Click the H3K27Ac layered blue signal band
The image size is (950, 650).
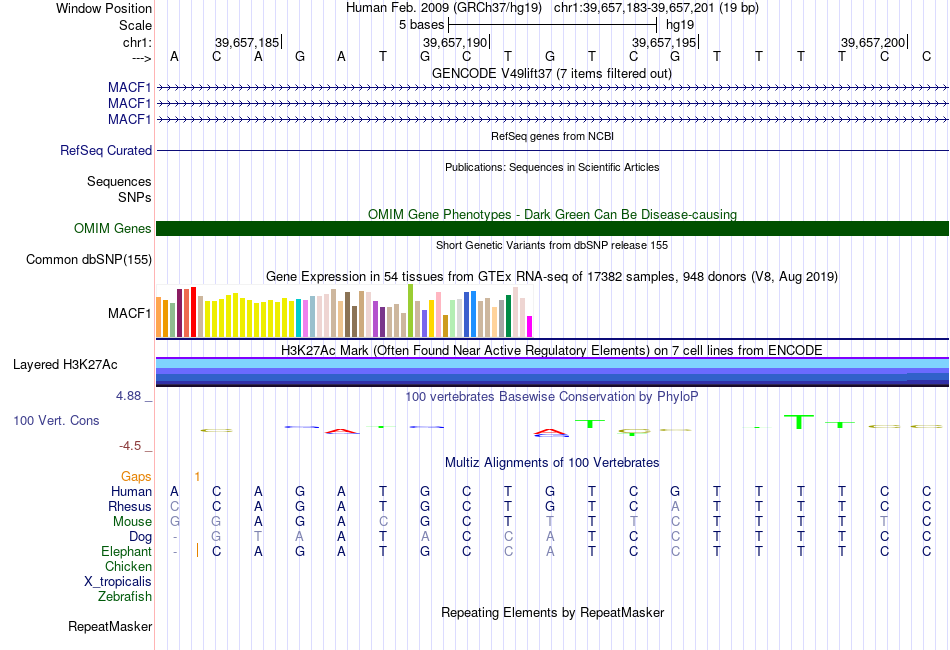552,371
